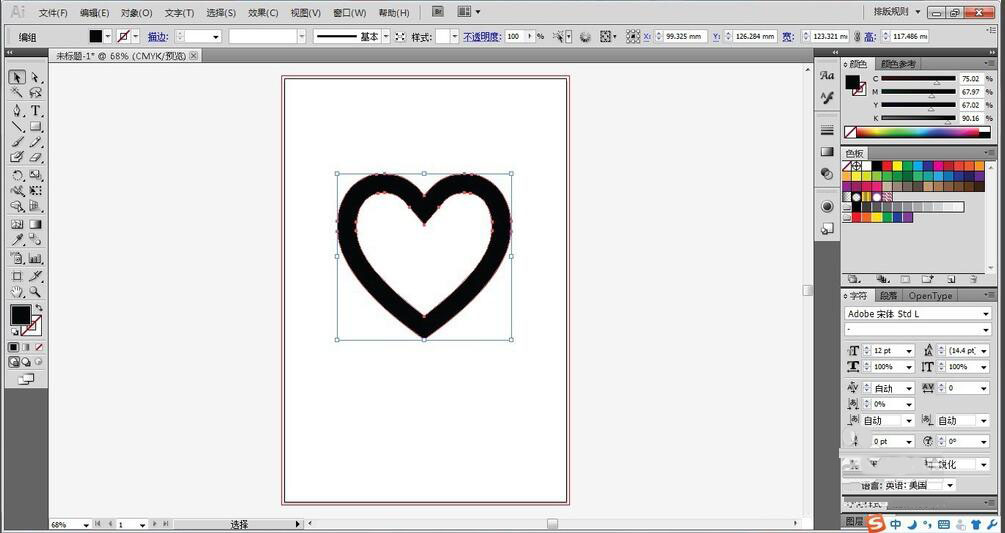This screenshot has width=1005, height=533.
Task: Select the Column Graph tool
Action: click(x=35, y=259)
